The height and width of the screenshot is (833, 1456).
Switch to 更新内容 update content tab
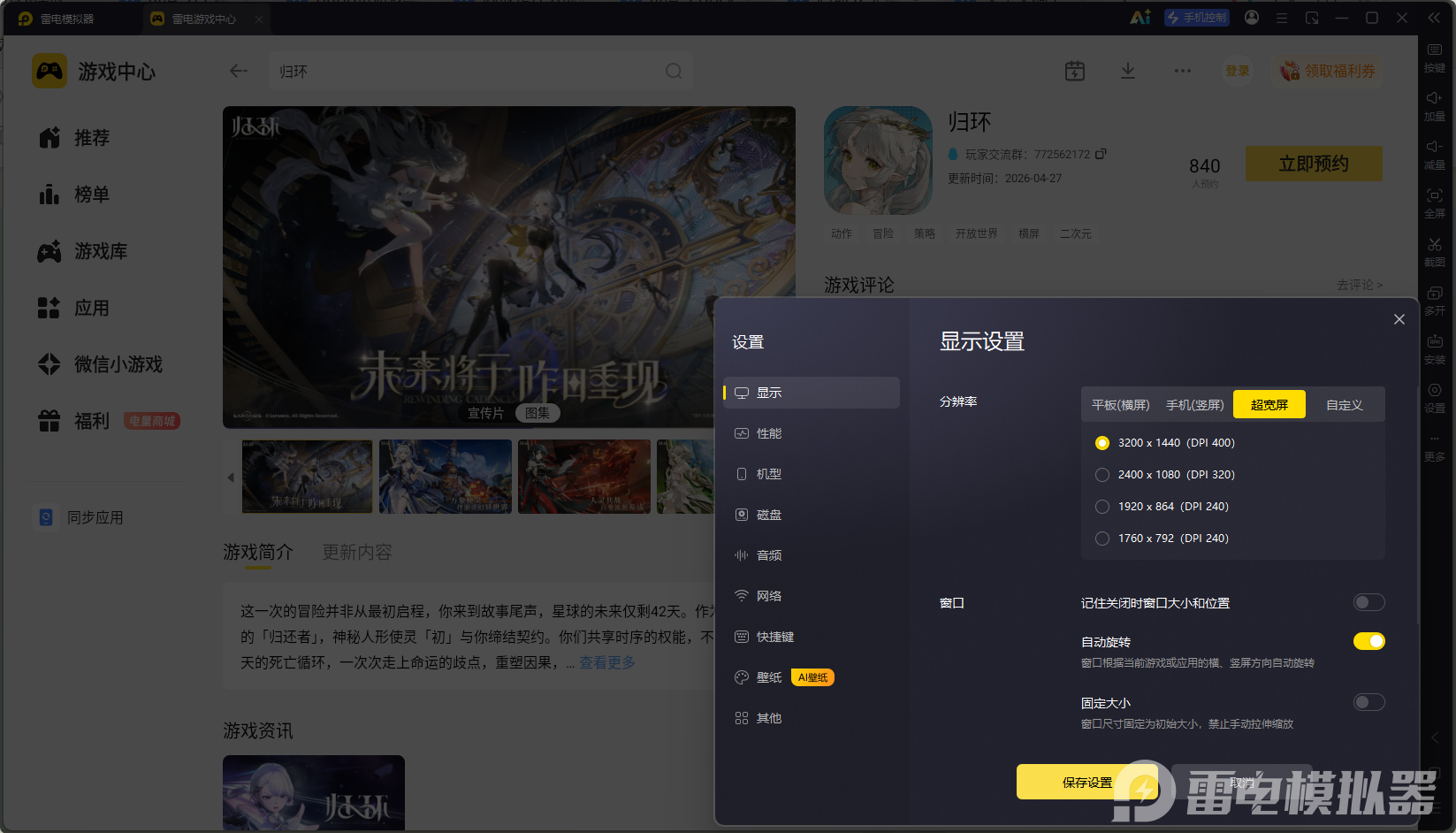click(x=357, y=553)
